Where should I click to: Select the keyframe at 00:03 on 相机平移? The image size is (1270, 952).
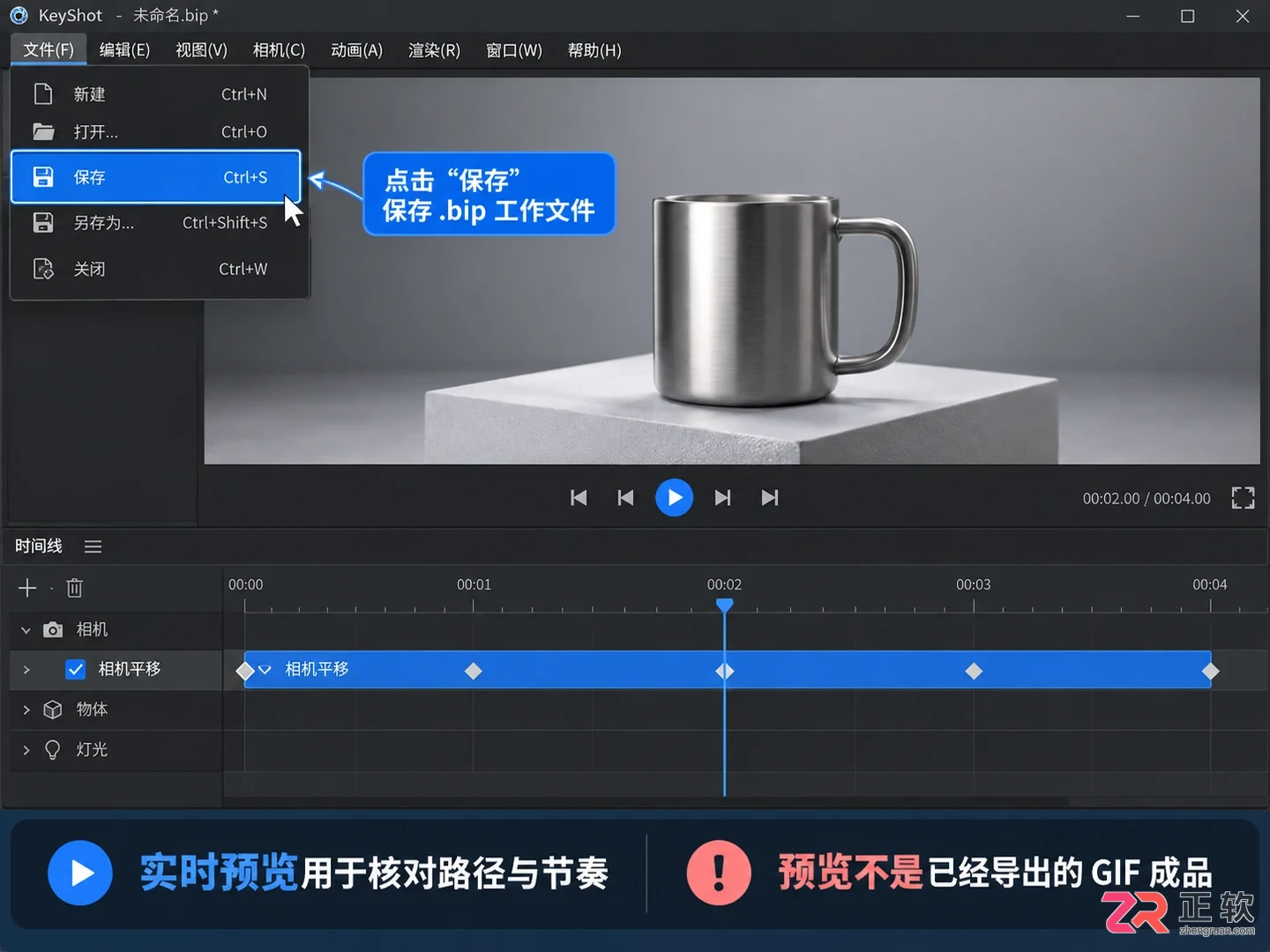pos(974,672)
